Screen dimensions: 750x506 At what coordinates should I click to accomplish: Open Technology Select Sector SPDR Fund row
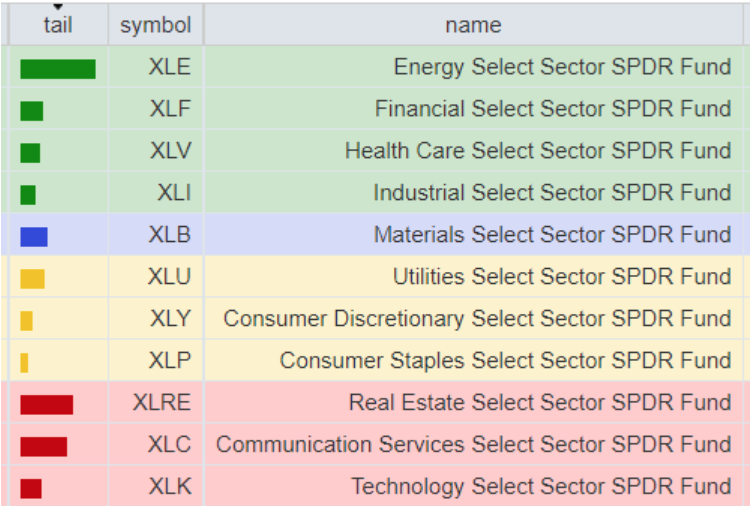[x=541, y=487]
